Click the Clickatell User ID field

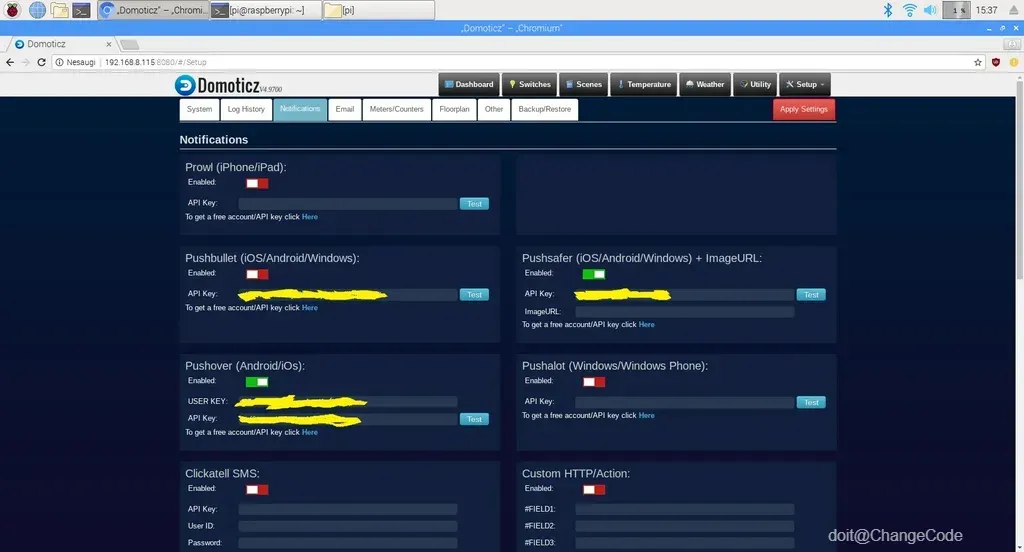click(347, 526)
